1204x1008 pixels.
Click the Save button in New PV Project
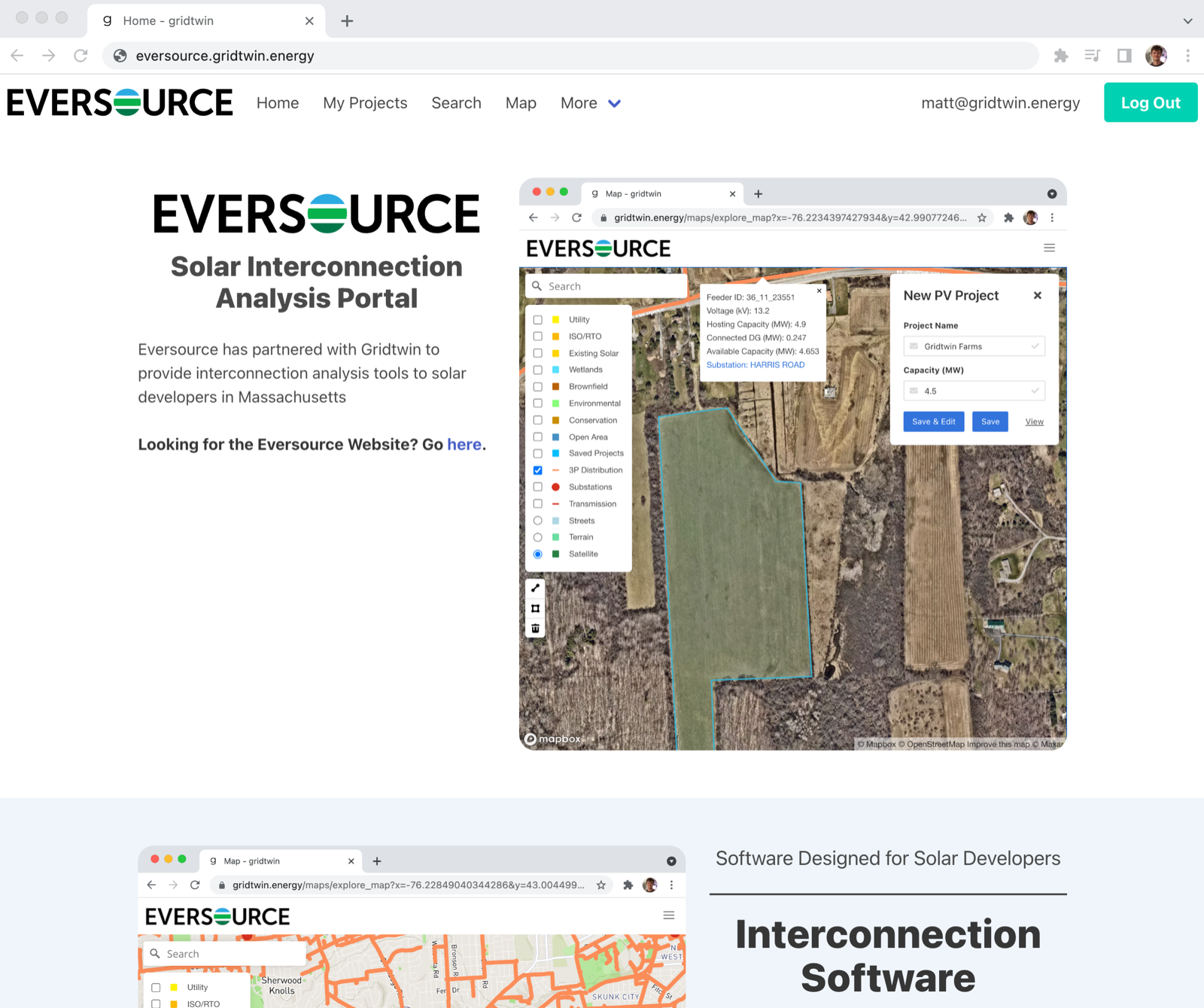point(990,422)
